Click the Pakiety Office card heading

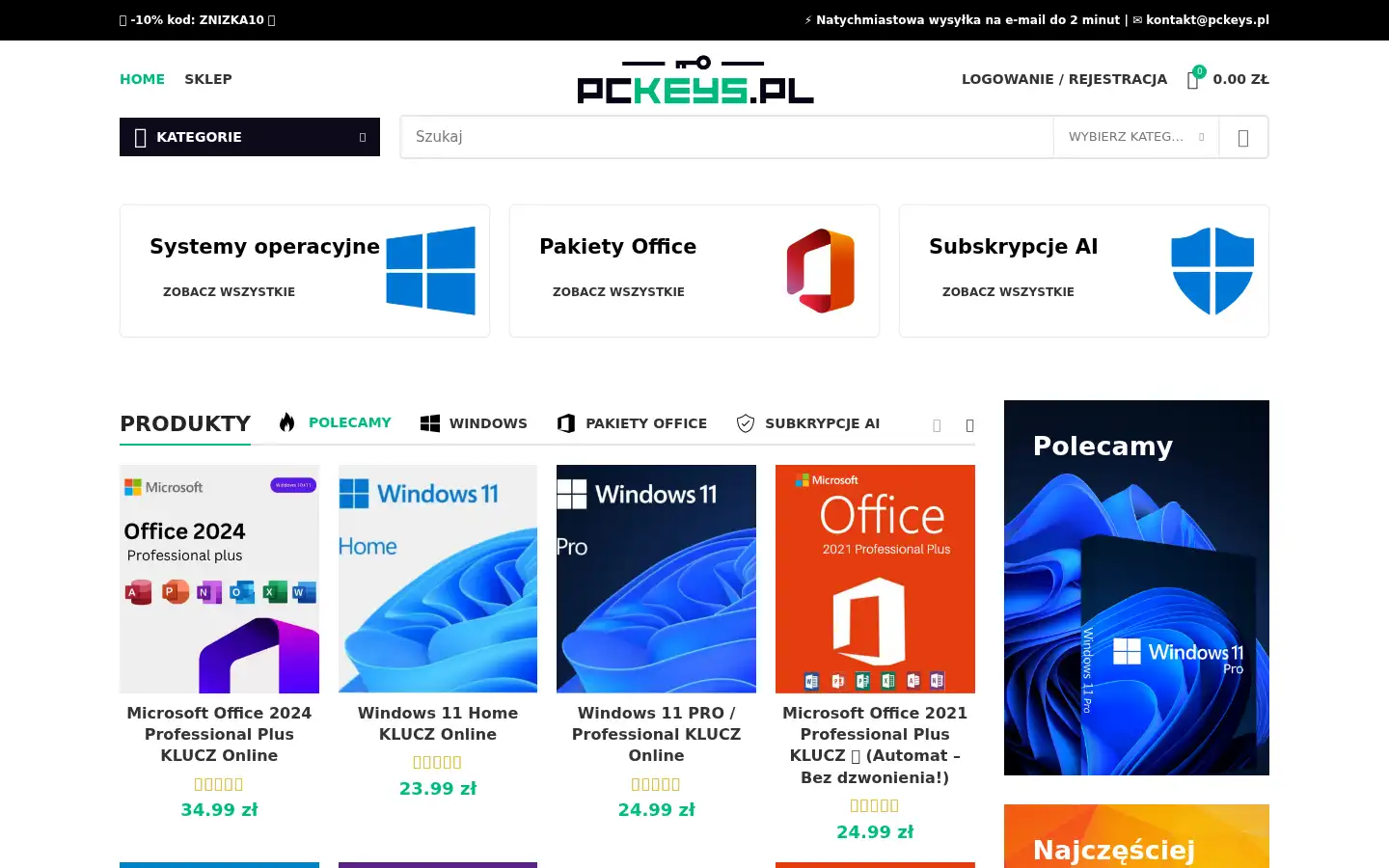[617, 247]
